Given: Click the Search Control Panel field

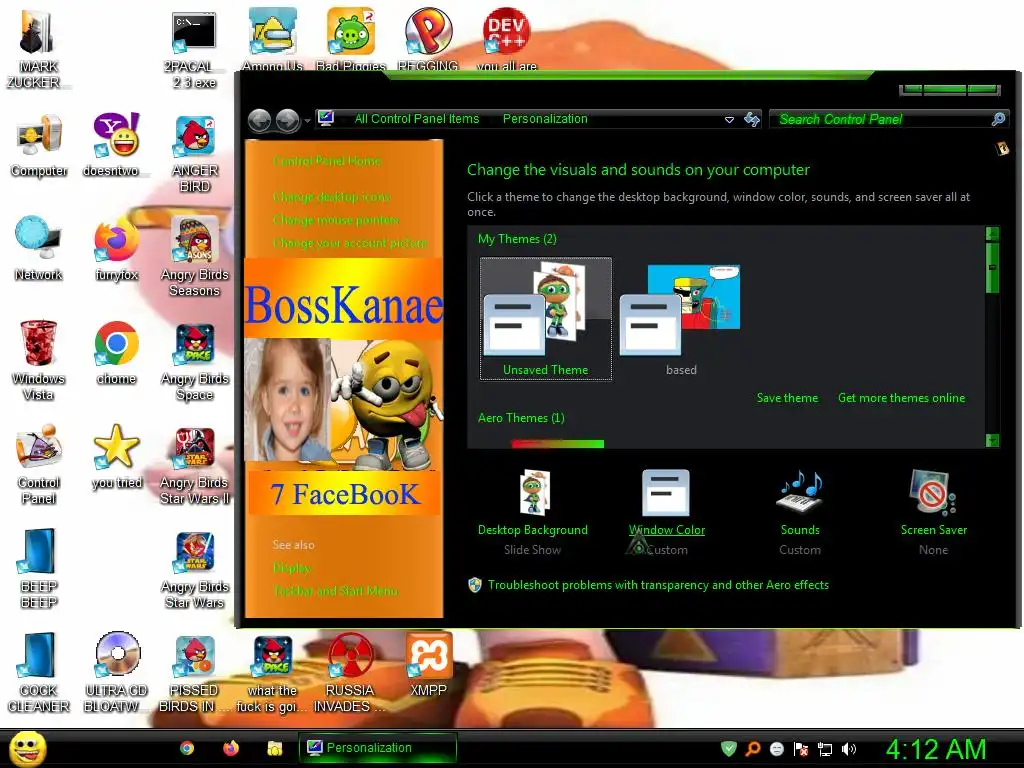Looking at the screenshot, I should click(888, 119).
